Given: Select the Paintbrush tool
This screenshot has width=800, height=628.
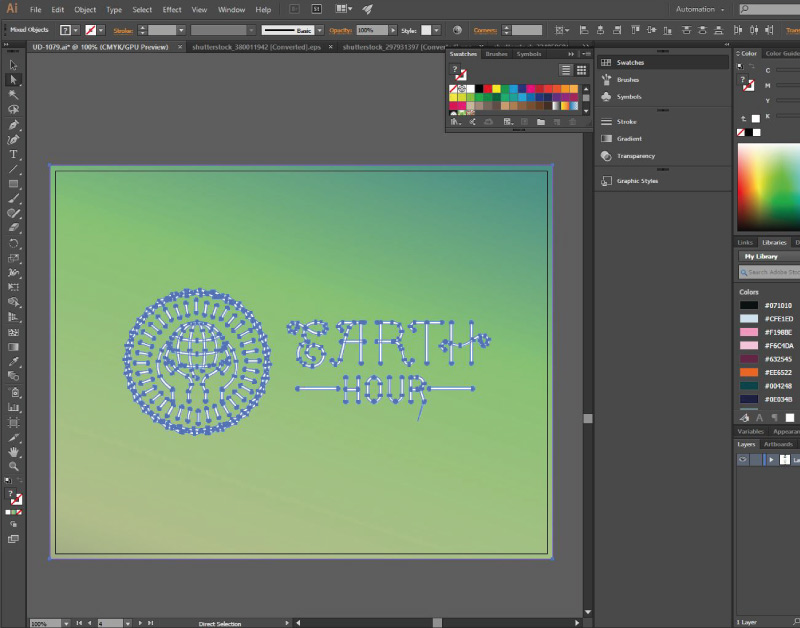Looking at the screenshot, I should coord(13,198).
